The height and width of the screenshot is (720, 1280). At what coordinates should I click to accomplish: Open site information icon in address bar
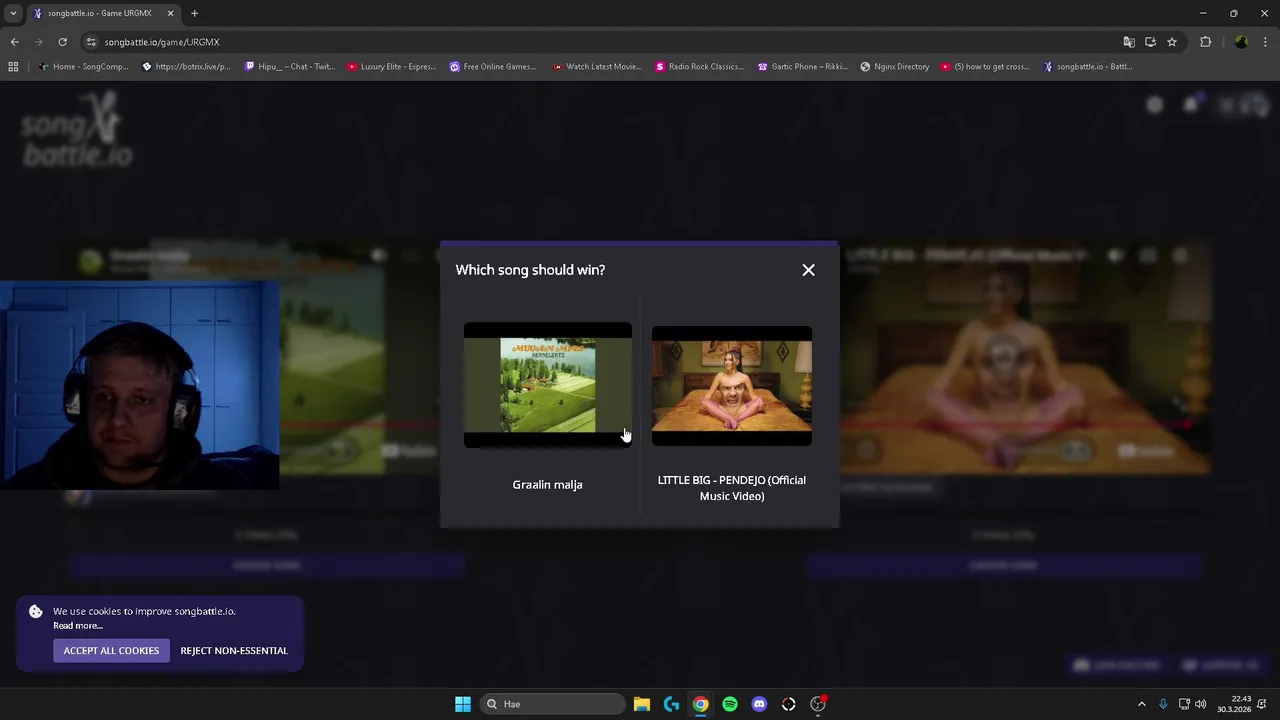91,42
